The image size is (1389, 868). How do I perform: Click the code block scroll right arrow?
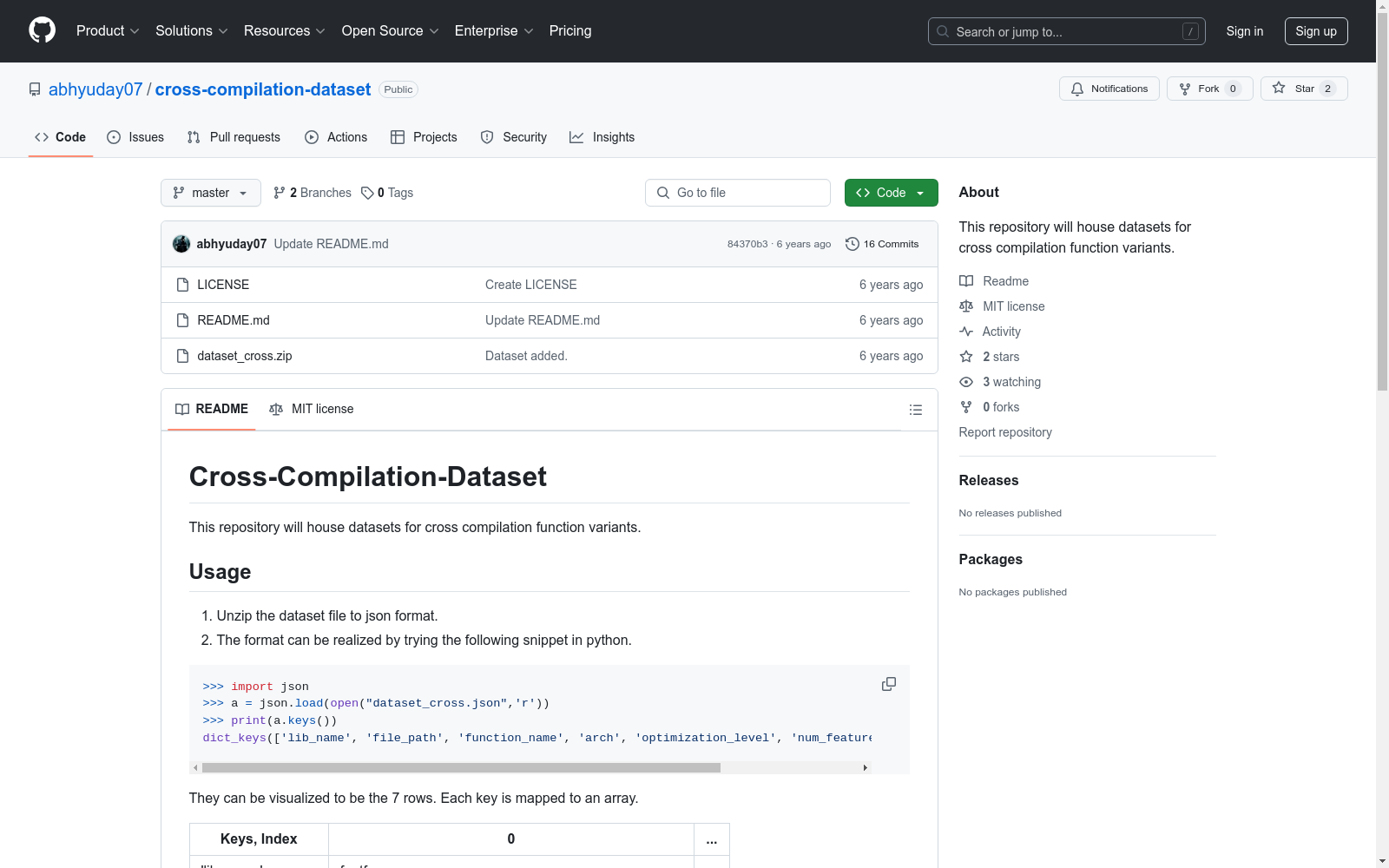coord(865,767)
